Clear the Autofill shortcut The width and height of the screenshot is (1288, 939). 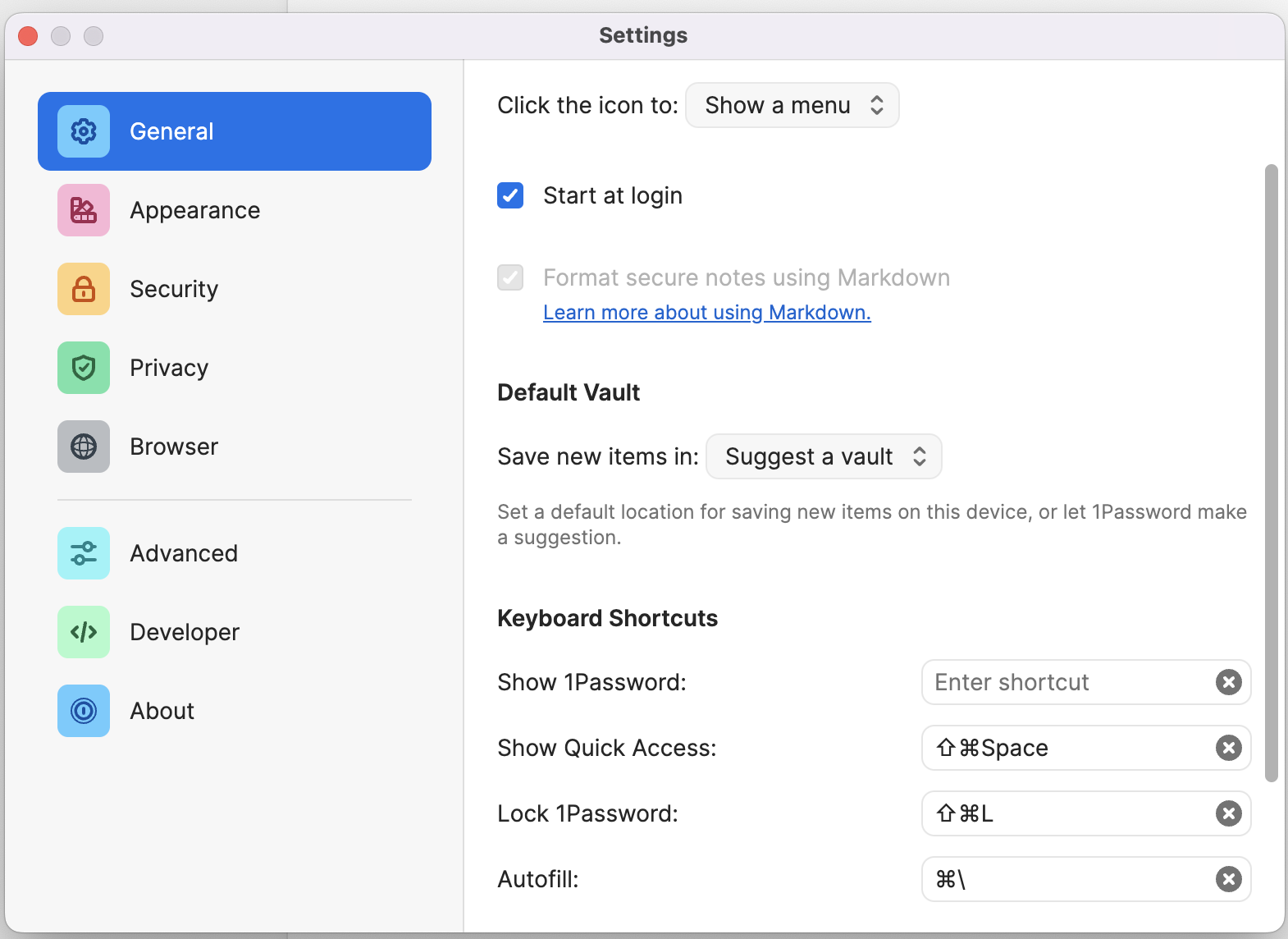pyautogui.click(x=1228, y=879)
